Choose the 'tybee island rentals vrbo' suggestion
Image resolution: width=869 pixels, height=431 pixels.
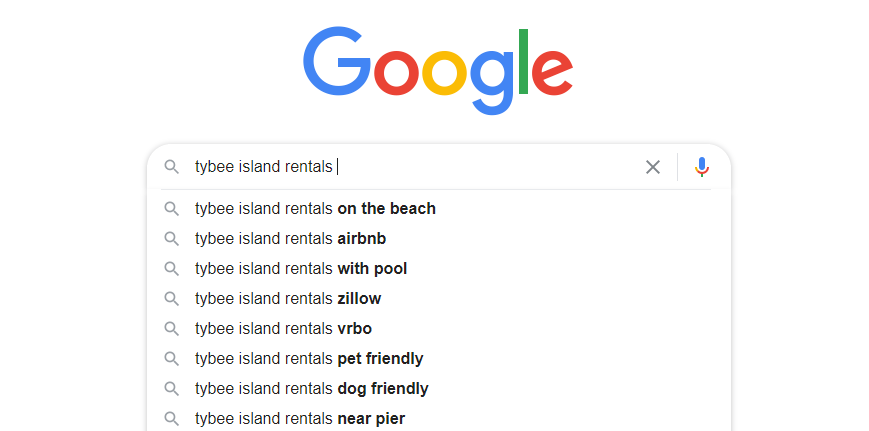439,329
